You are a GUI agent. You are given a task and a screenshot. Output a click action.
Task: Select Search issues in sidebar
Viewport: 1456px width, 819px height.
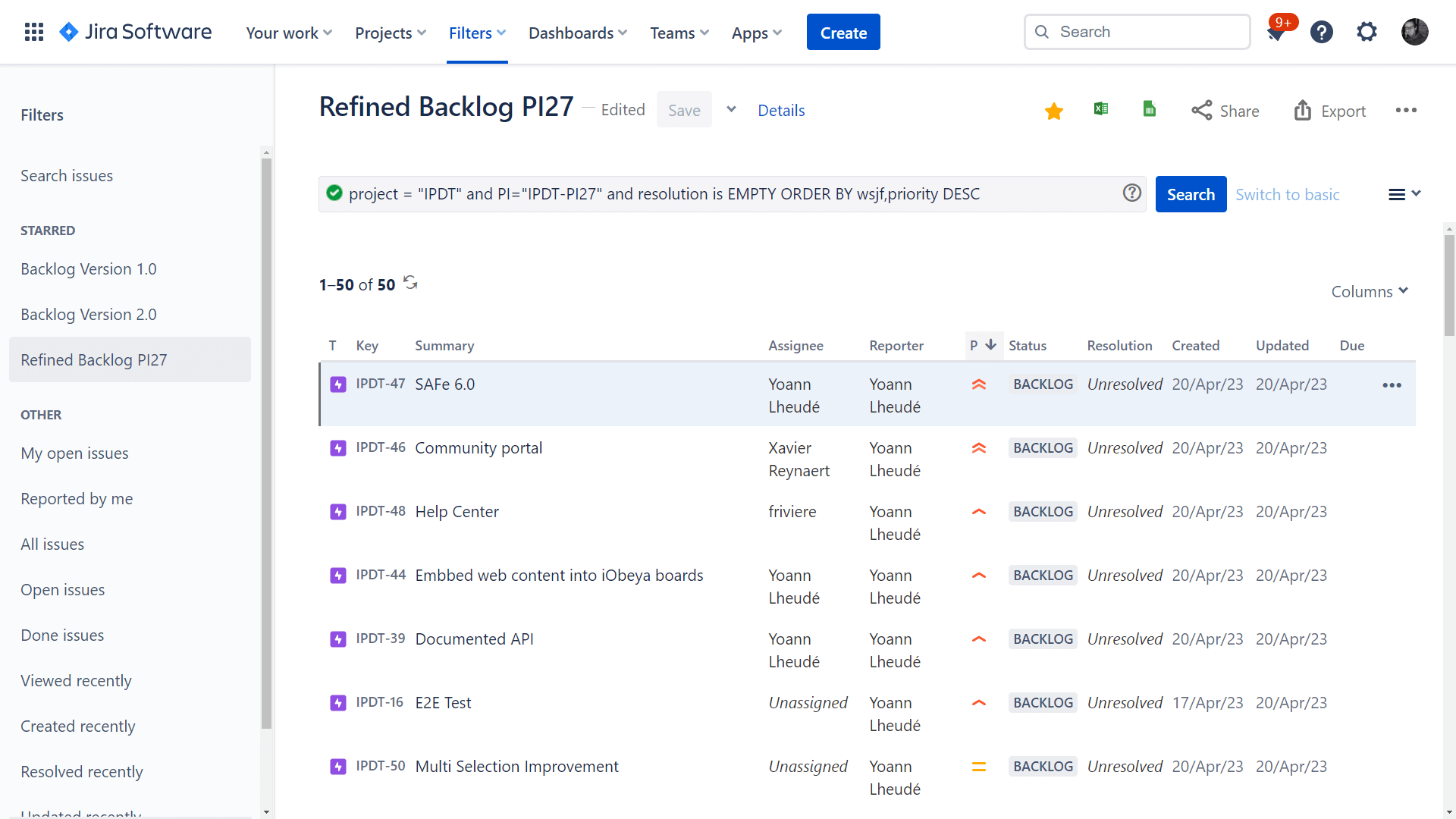[67, 175]
